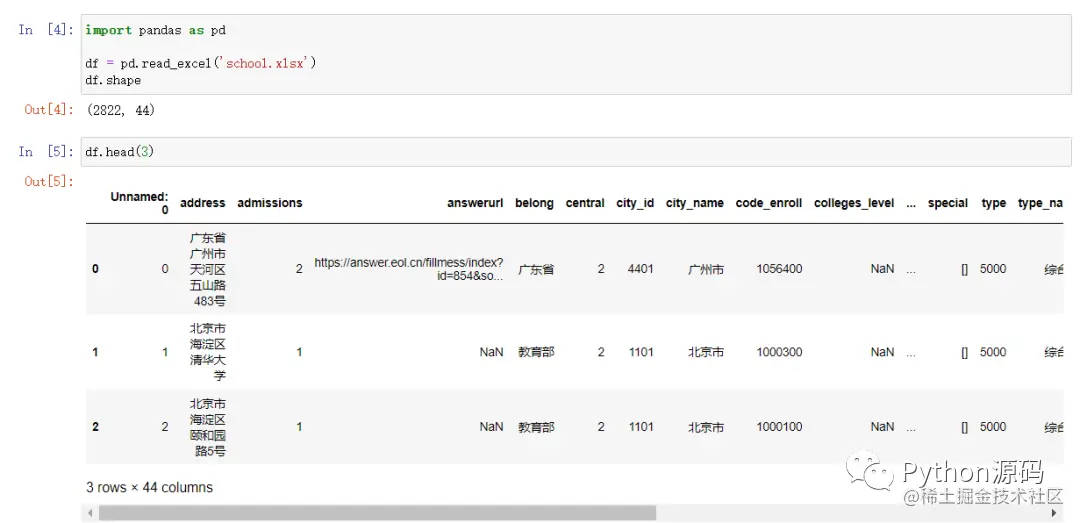Click the row index label 0
The height and width of the screenshot is (523, 1080).
point(95,269)
